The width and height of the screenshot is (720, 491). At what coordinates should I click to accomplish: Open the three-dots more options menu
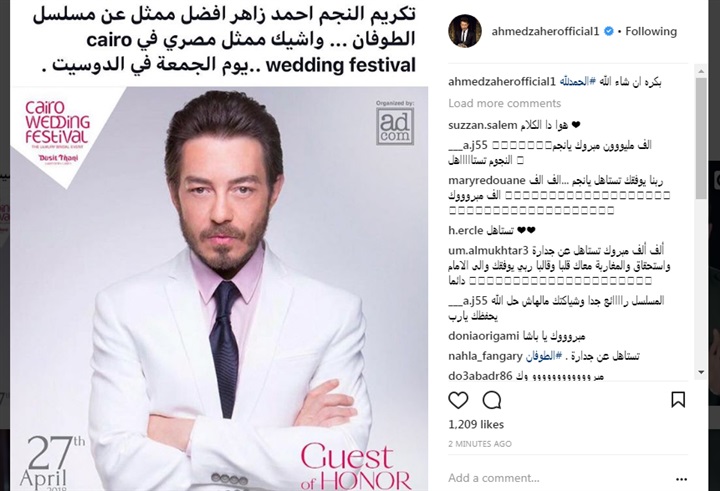[681, 479]
